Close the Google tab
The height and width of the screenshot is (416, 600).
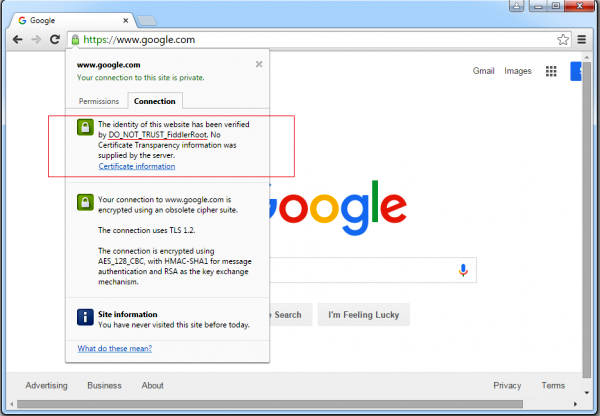126,21
